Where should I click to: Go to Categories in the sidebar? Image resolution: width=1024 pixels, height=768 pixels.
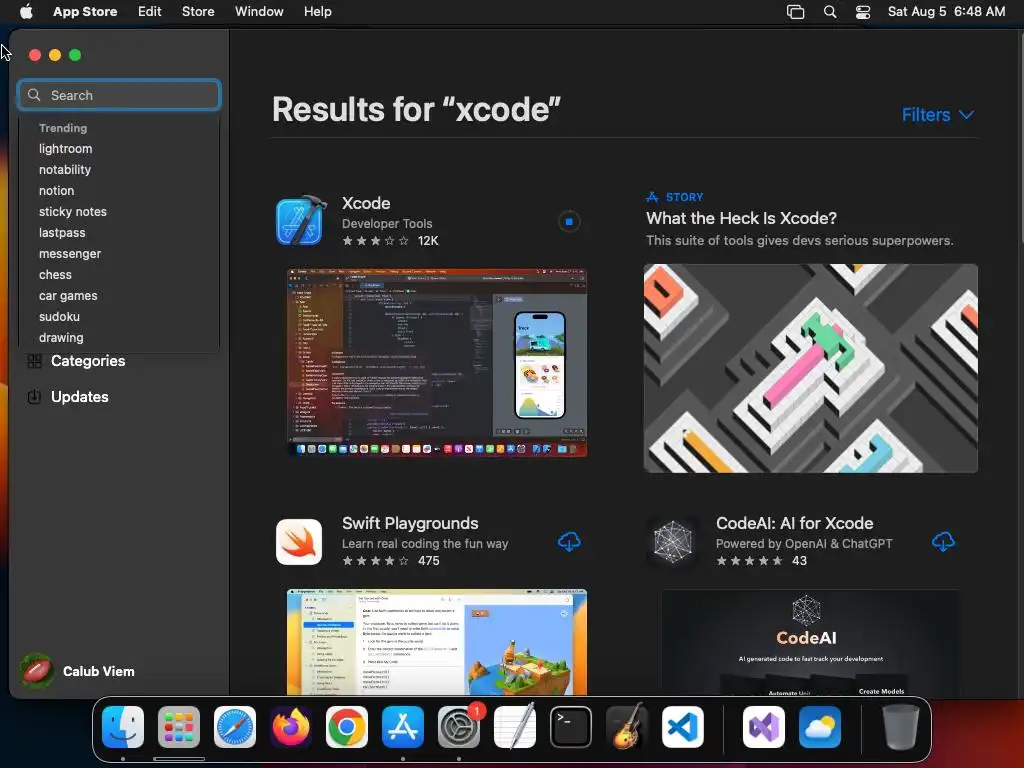click(x=88, y=361)
